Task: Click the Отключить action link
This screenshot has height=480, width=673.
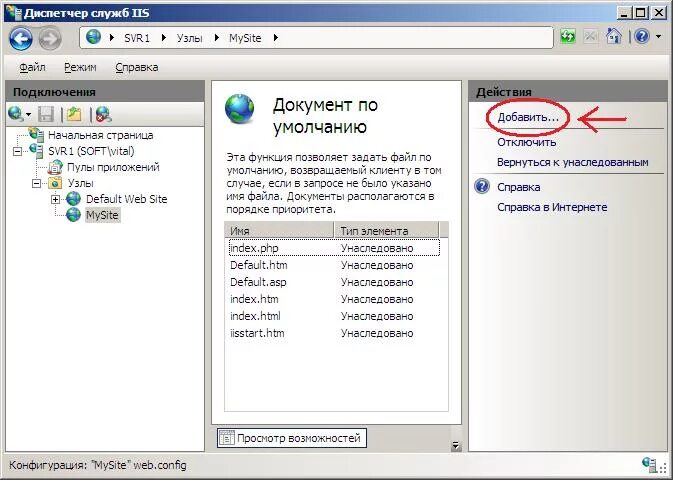Action: click(x=527, y=142)
